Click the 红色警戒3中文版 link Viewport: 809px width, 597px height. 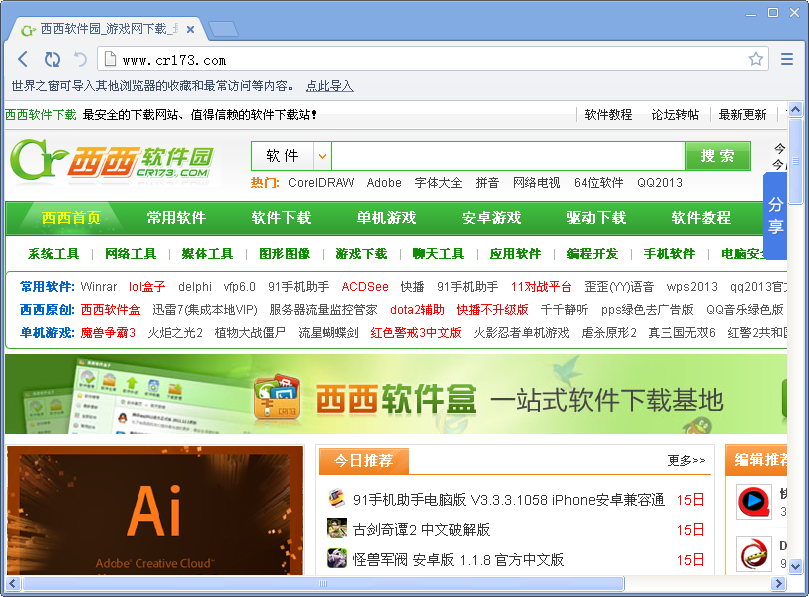coord(416,333)
